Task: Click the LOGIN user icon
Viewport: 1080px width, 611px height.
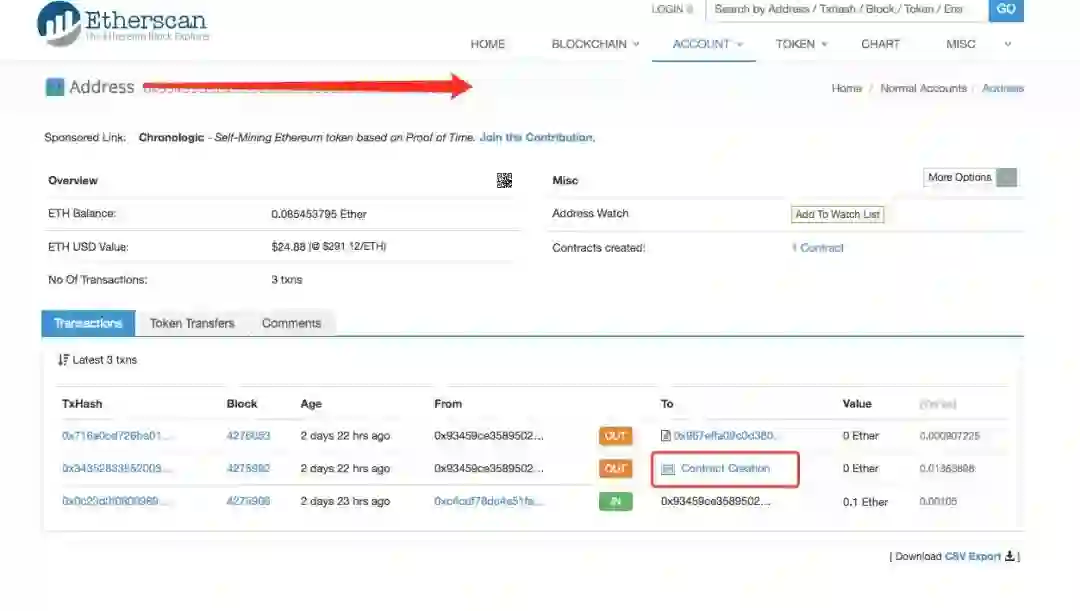Action: (689, 9)
